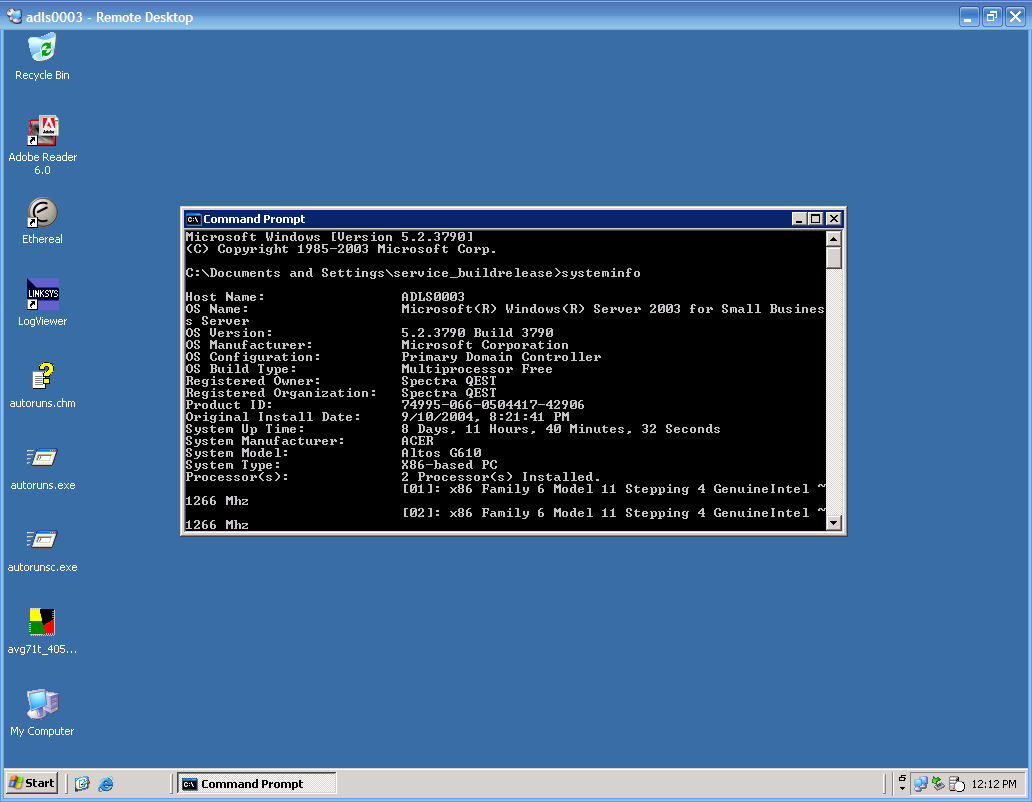Launch Adobe Reader 6.0 shortcut
The height and width of the screenshot is (802, 1032).
42,131
